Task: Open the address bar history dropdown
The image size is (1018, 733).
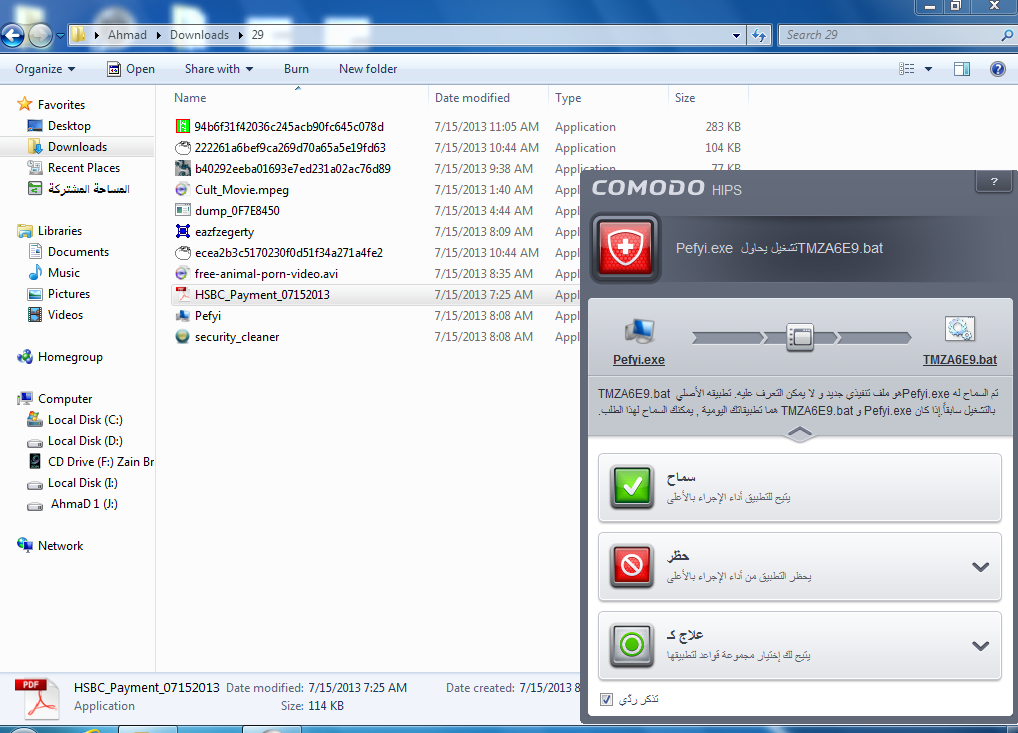Action: click(736, 36)
